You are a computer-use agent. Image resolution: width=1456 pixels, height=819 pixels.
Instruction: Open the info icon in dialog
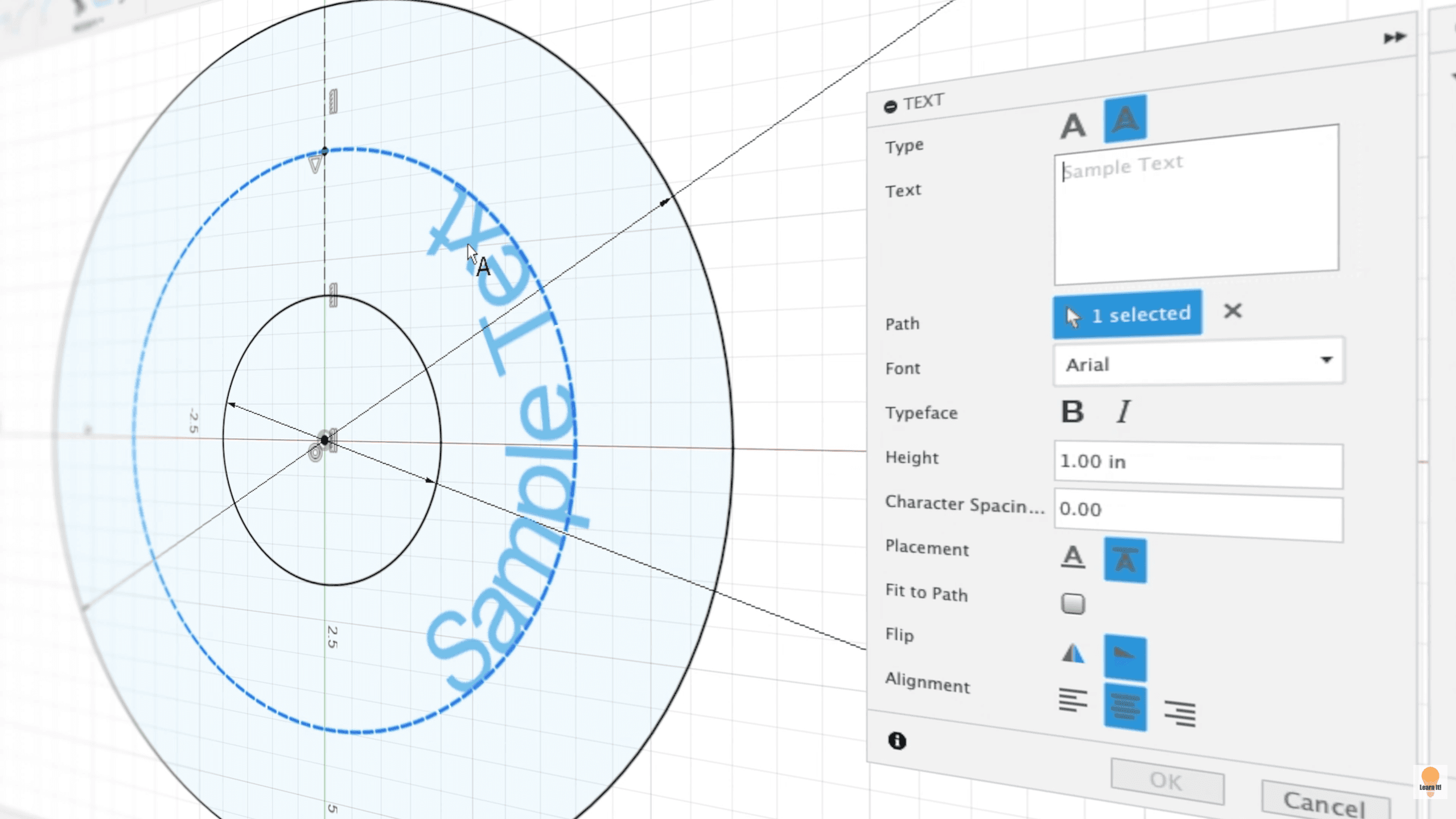897,740
